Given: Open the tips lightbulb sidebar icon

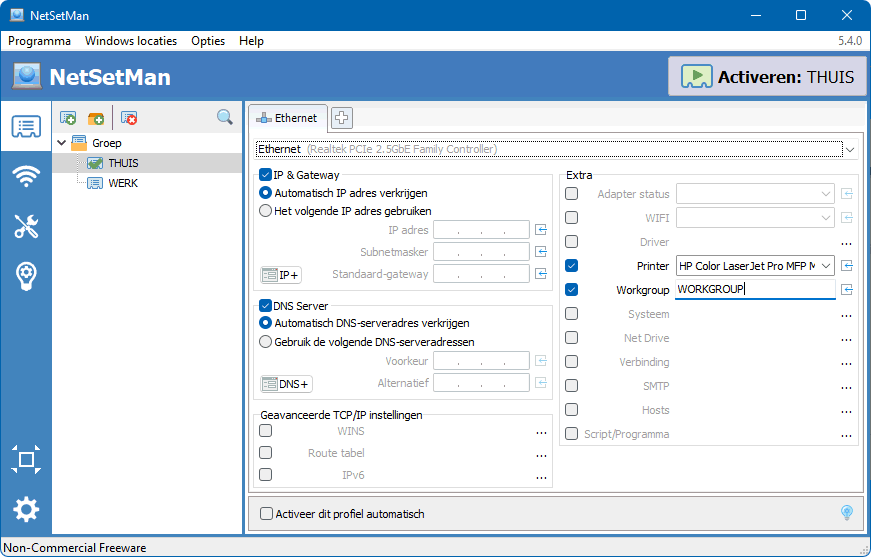Looking at the screenshot, I should 26,275.
